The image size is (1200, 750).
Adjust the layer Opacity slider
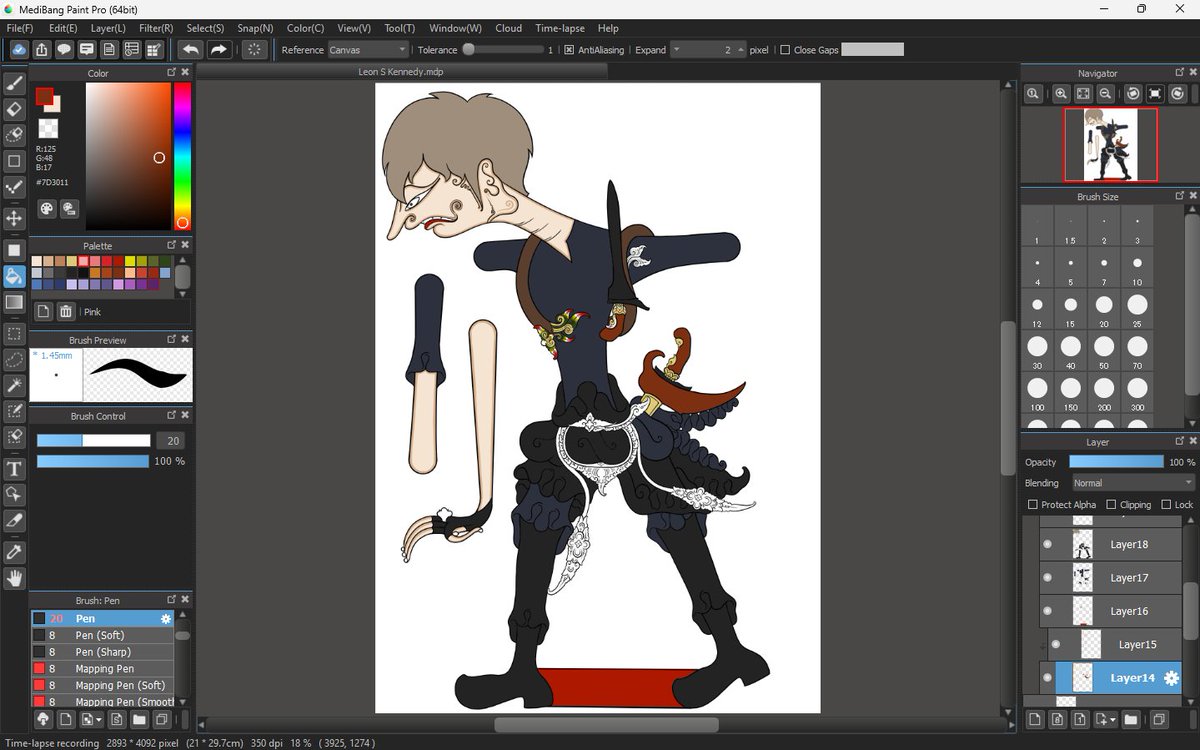point(1116,462)
